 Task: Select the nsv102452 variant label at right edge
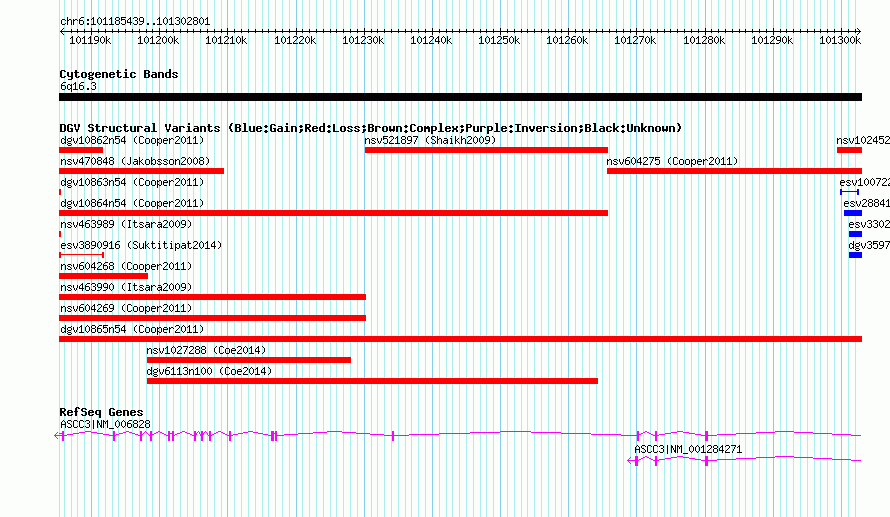coord(863,140)
